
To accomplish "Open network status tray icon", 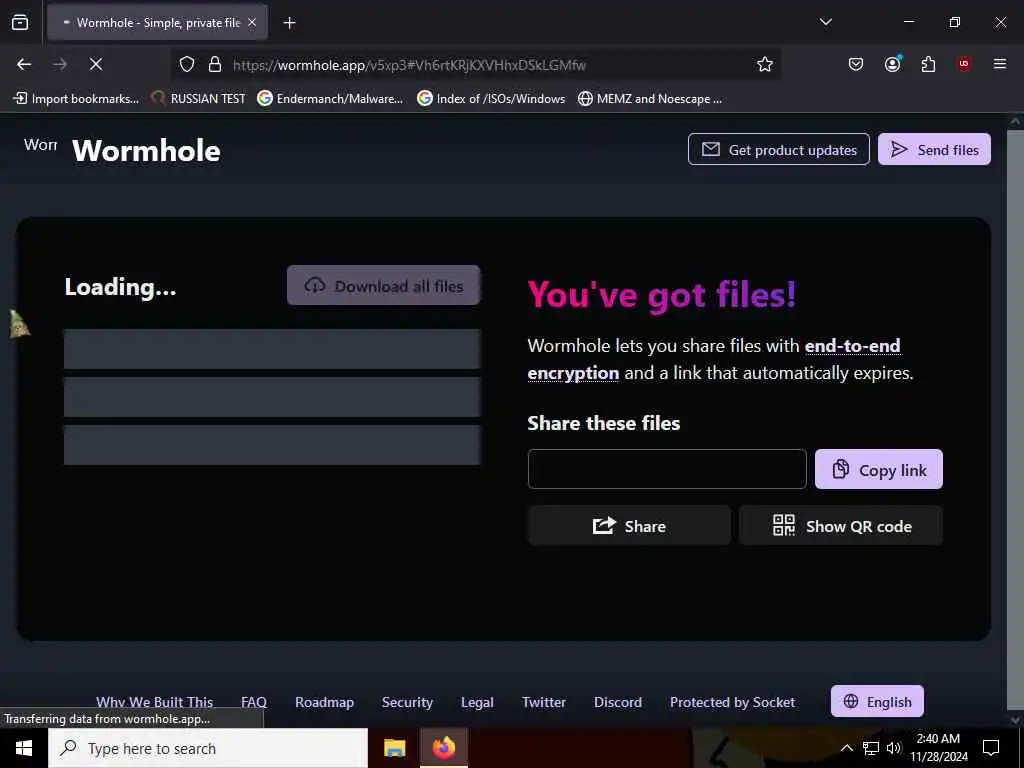I will pos(871,748).
